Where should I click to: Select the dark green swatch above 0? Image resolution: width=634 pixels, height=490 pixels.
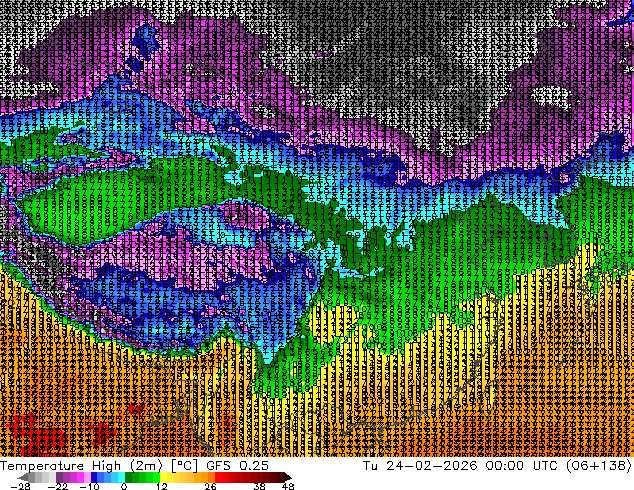coord(128,477)
